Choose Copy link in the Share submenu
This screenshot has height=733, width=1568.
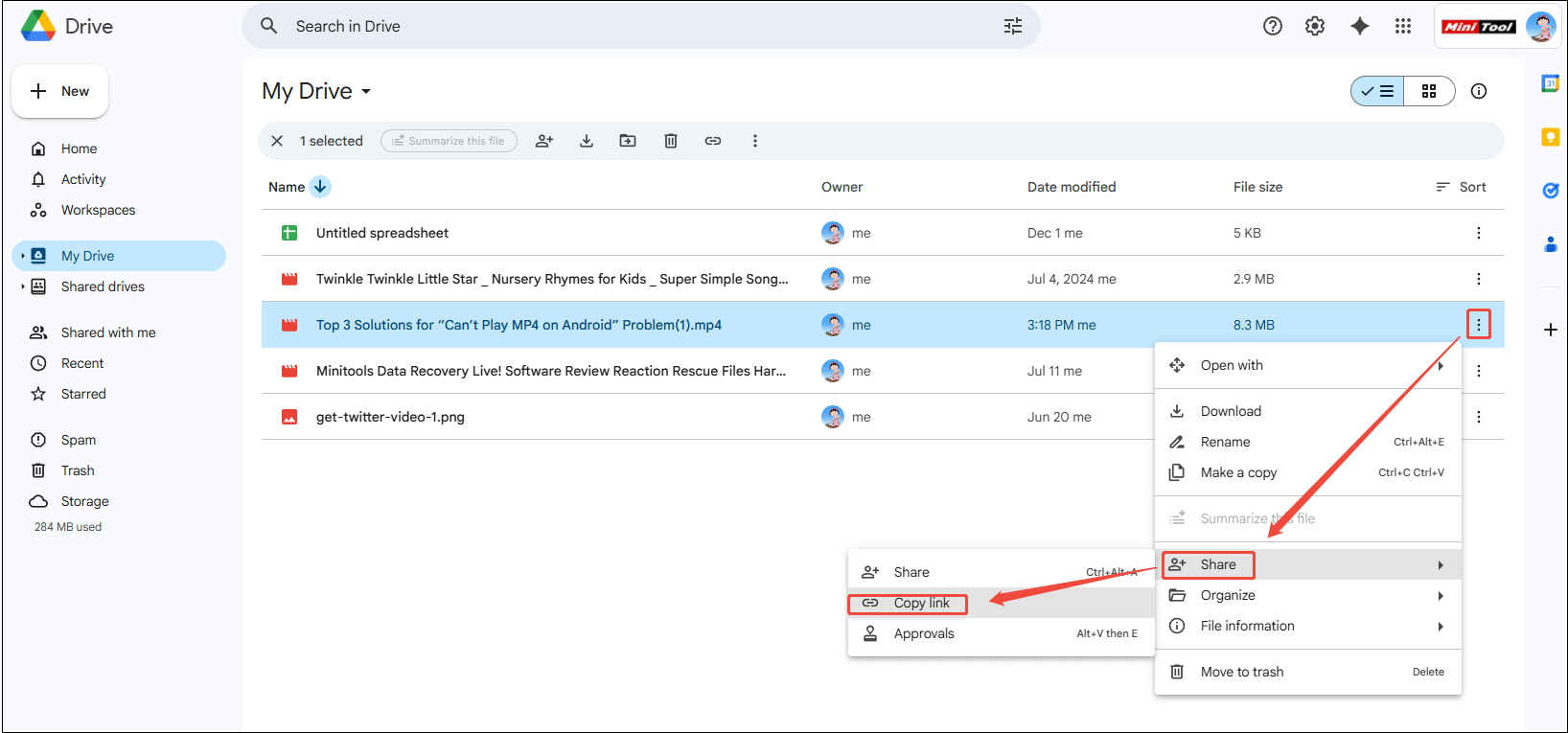pos(1002,603)
